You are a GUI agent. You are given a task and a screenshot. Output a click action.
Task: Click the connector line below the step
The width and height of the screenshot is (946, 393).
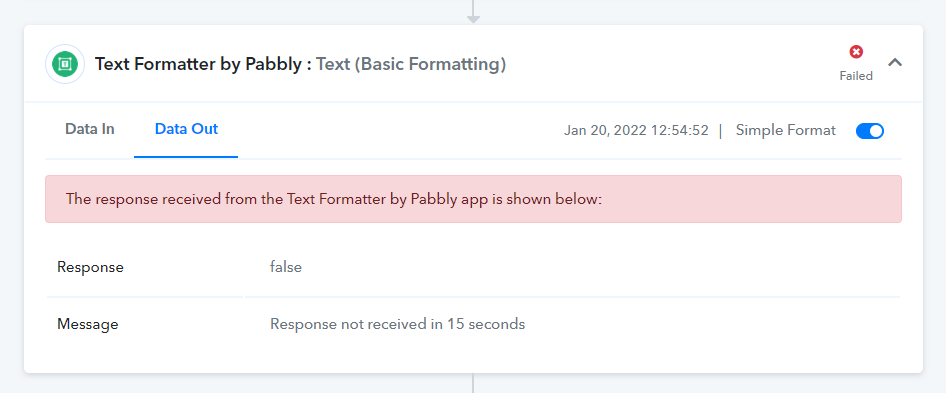pyautogui.click(x=473, y=383)
